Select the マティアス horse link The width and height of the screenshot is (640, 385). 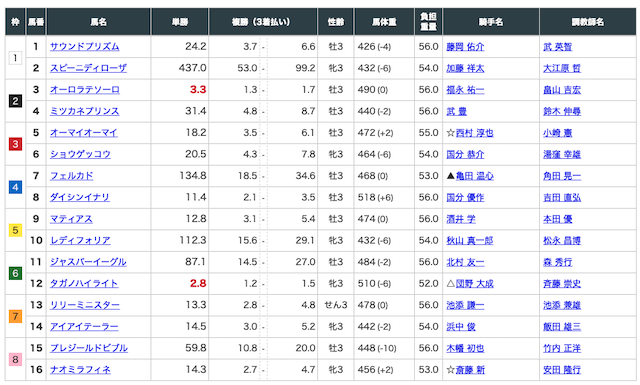coord(71,219)
